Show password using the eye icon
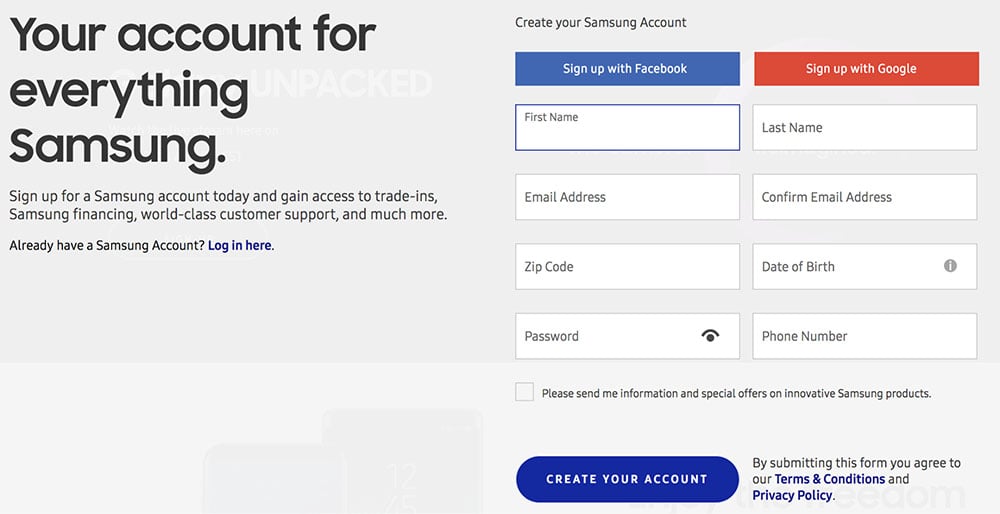 click(710, 335)
